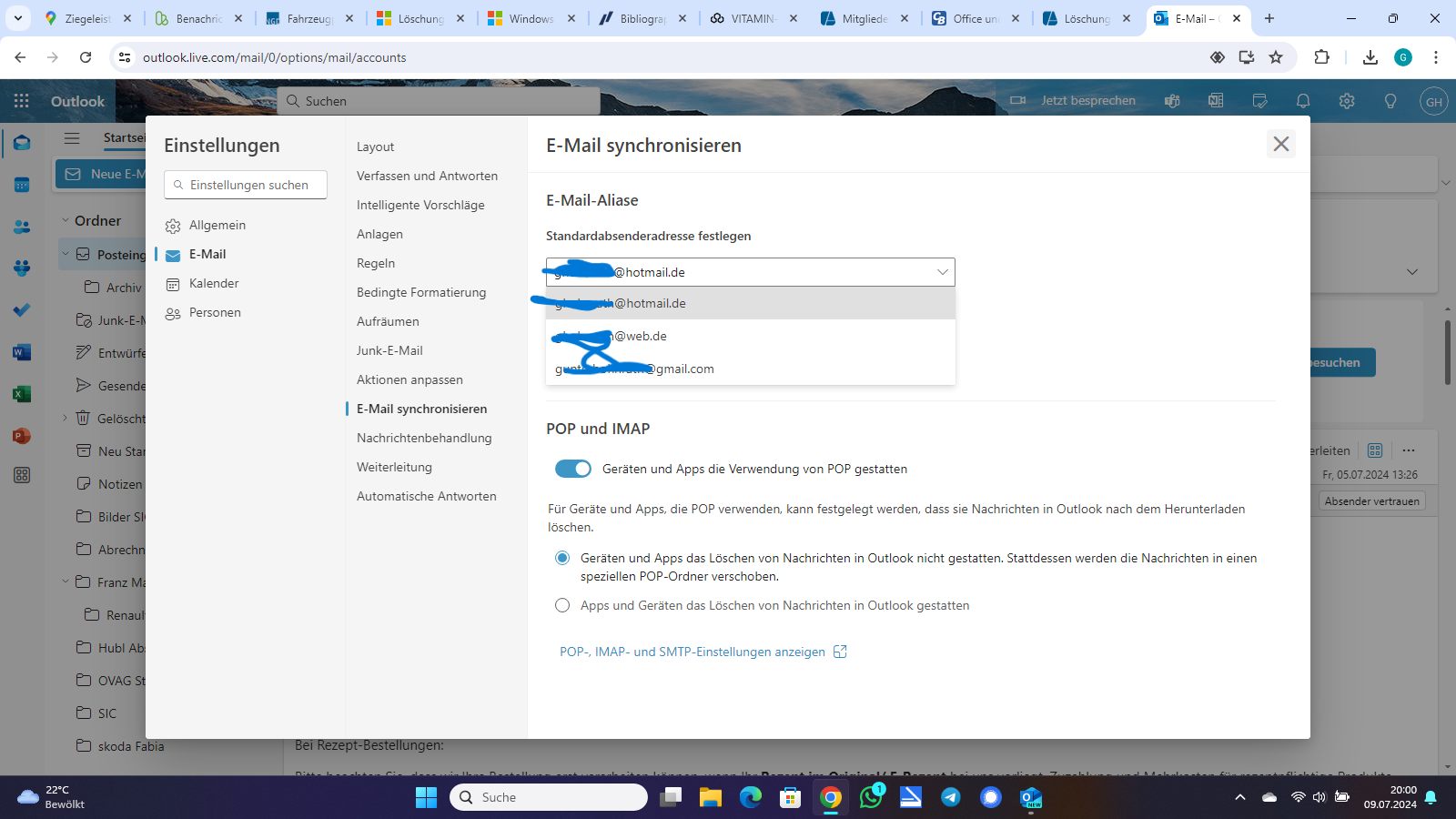The height and width of the screenshot is (819, 1456).
Task: Open More apps in left rail
Action: click(22, 475)
